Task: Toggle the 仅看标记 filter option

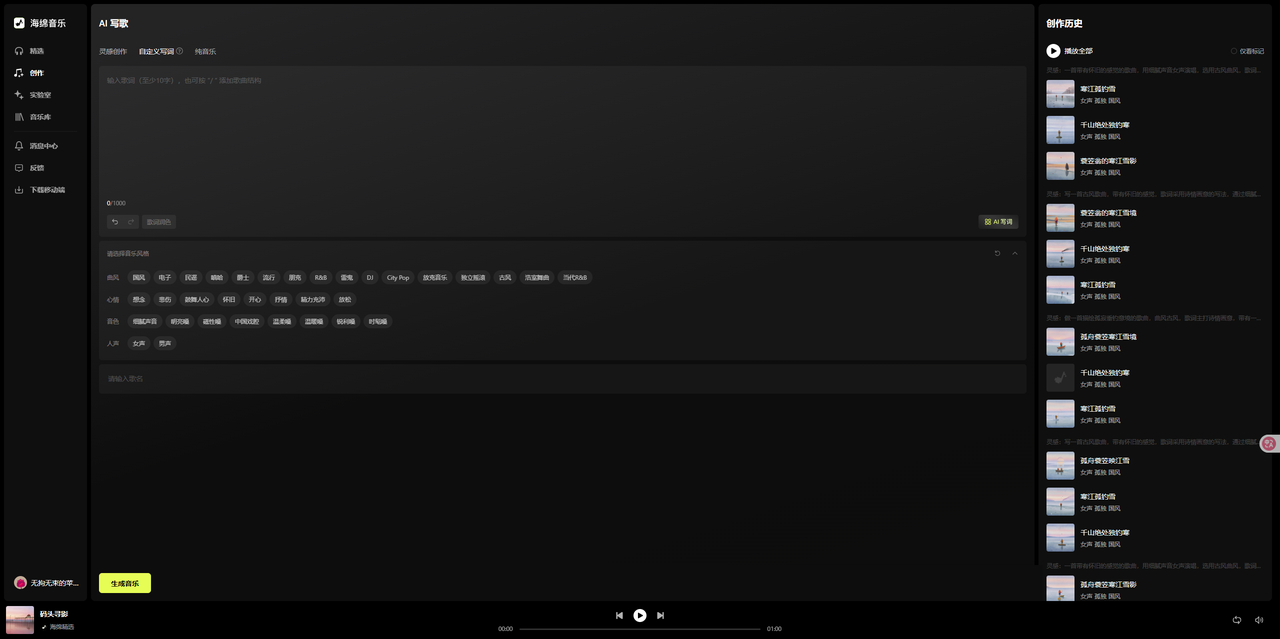Action: [1248, 51]
